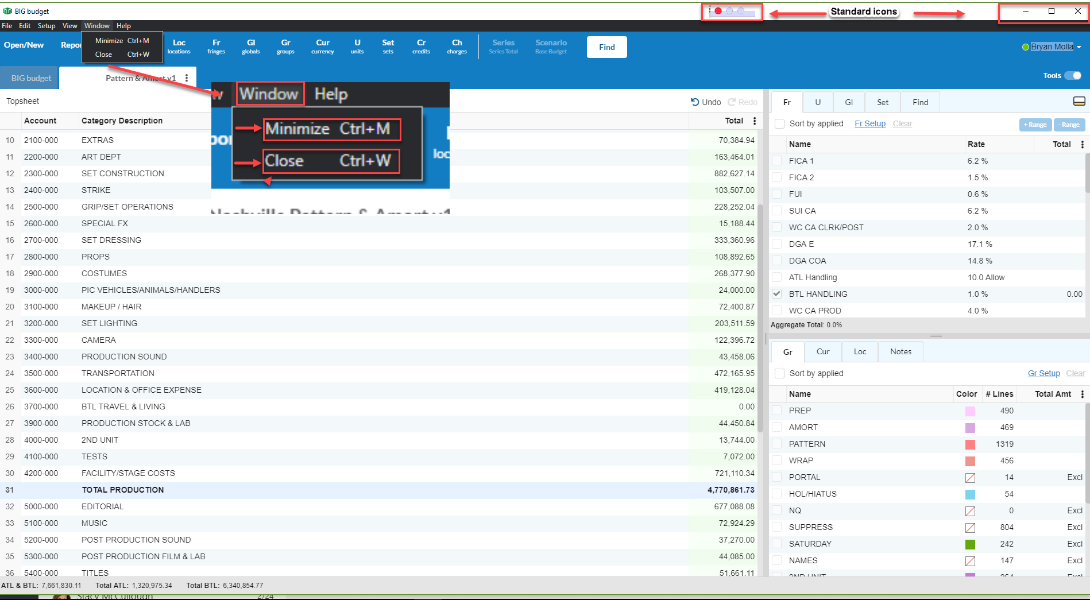Click Open/New in the toolbar

click(x=24, y=45)
